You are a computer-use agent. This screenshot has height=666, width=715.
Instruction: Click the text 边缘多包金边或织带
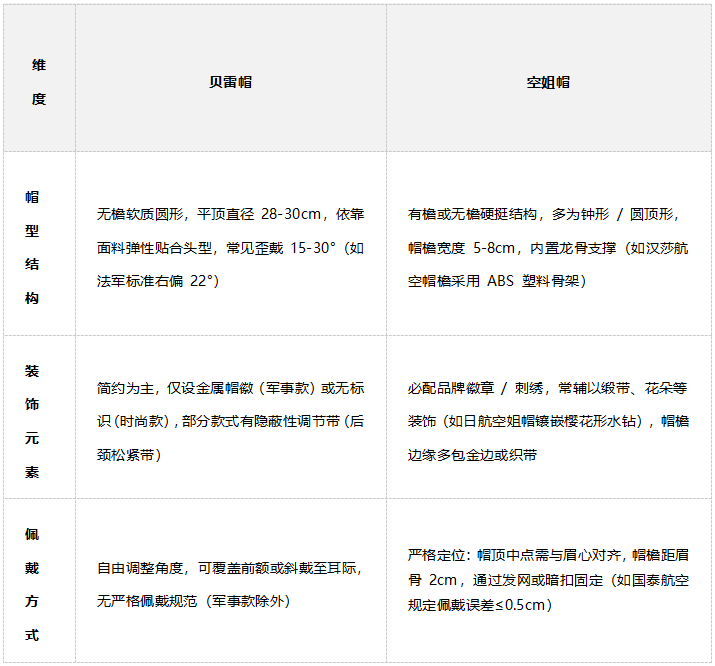472,455
